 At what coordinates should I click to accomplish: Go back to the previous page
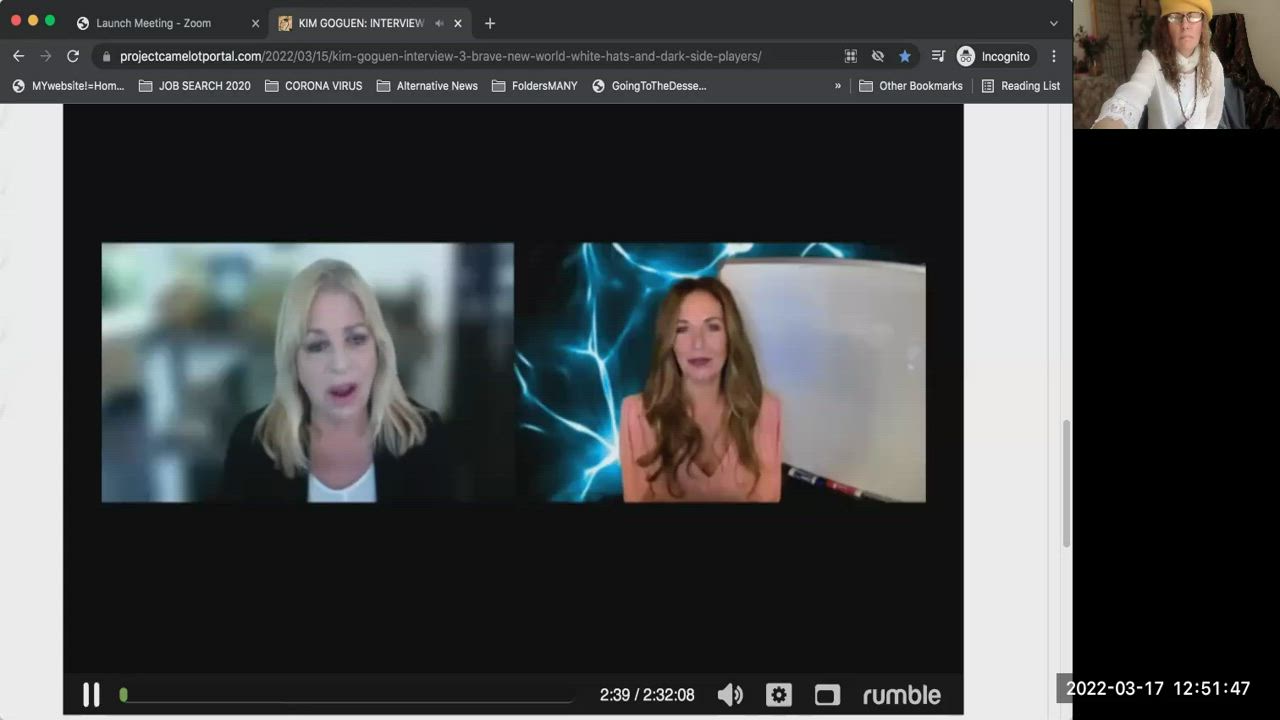18,56
